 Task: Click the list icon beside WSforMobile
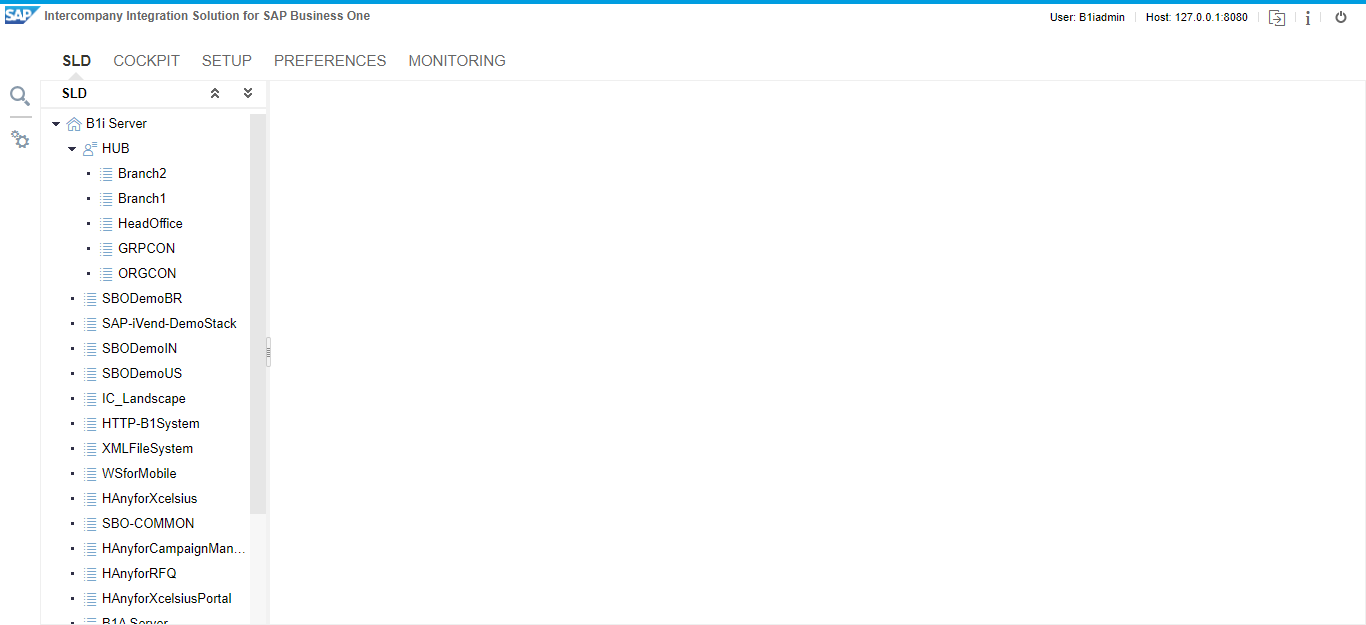[90, 474]
